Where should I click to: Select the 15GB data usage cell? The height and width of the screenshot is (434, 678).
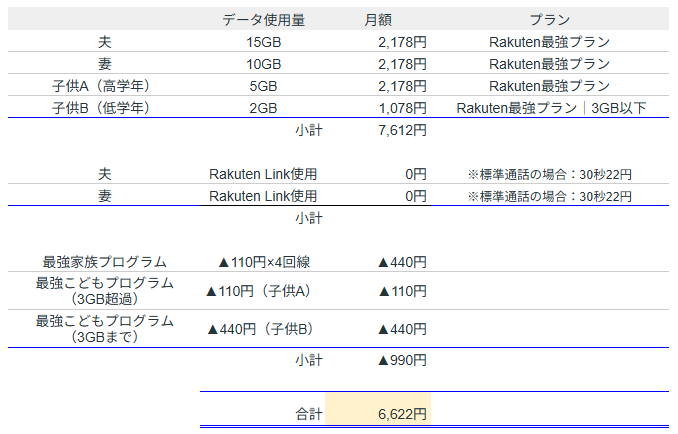(264, 42)
